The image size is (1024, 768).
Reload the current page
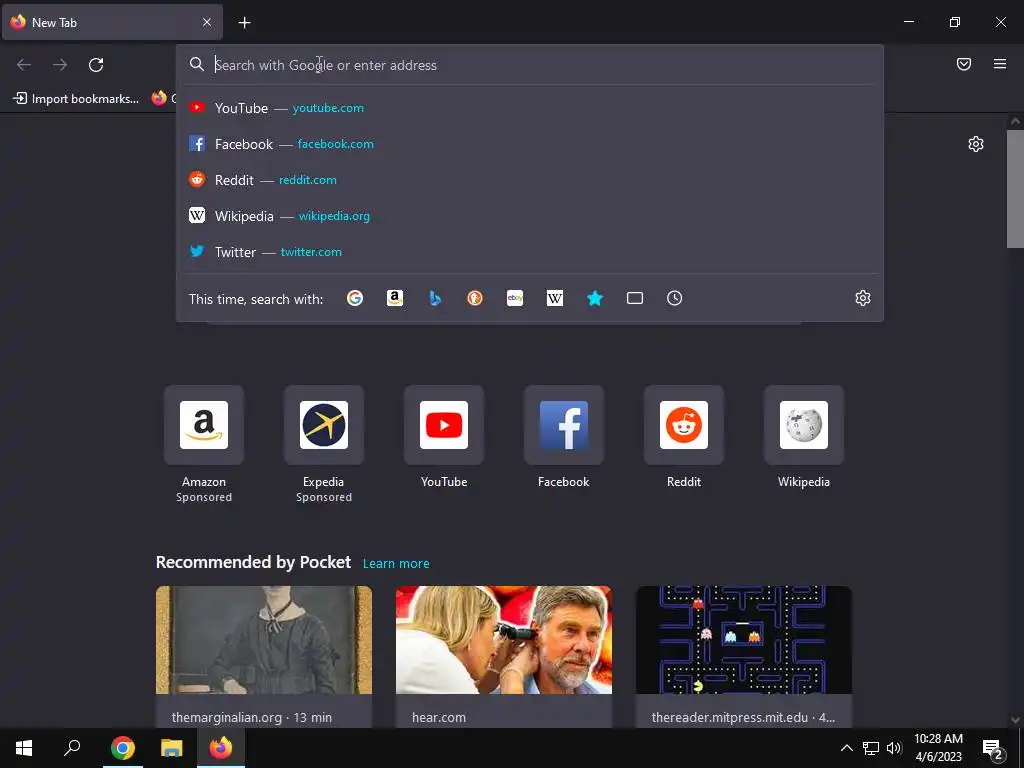(96, 65)
